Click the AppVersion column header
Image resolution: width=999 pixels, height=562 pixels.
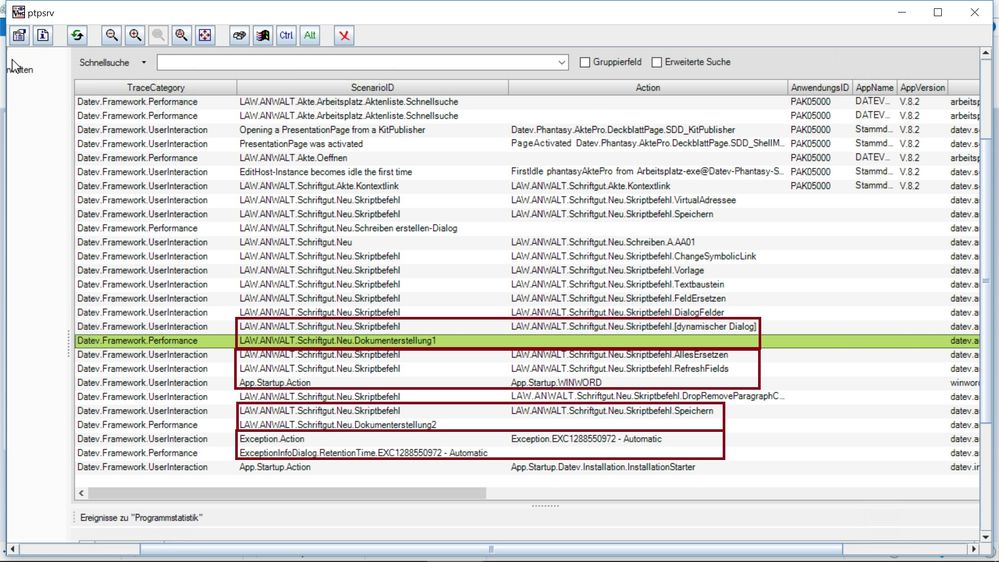pyautogui.click(x=921, y=88)
